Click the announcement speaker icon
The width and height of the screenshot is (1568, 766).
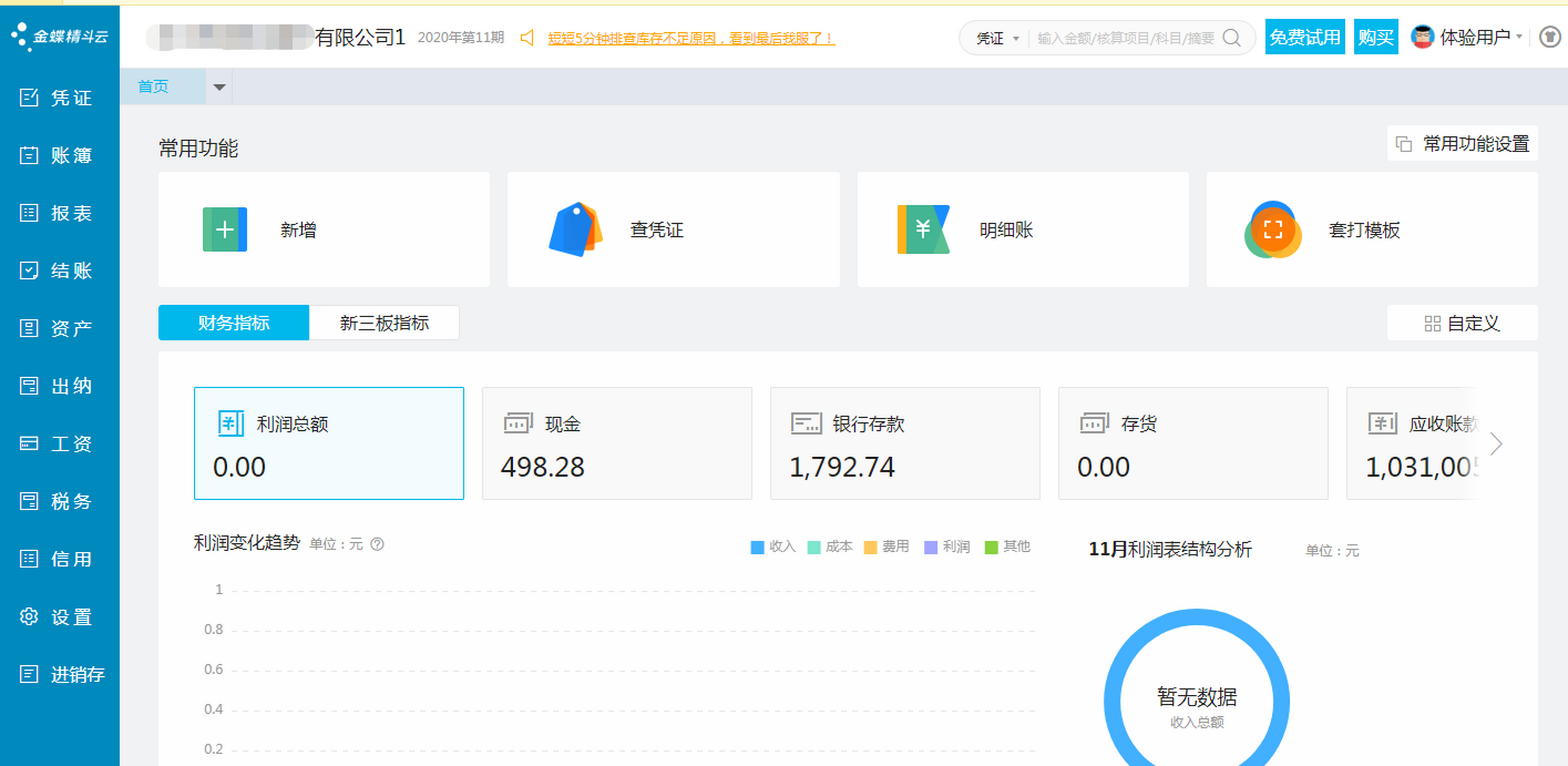tap(527, 38)
